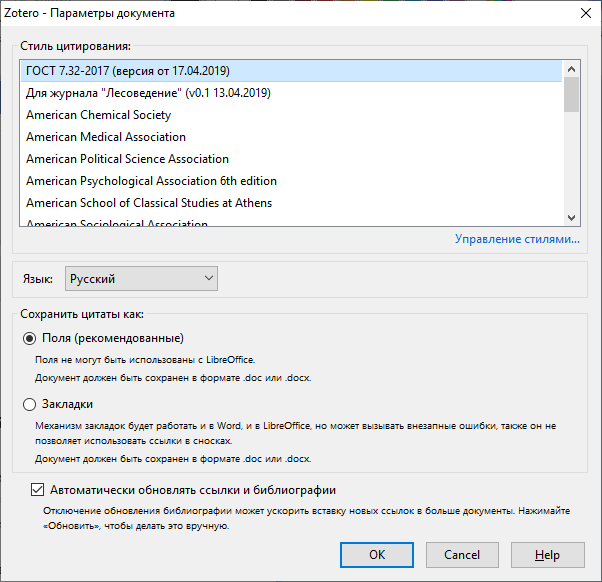Select American Chemical Society style
This screenshot has width=602, height=582.
point(291,115)
